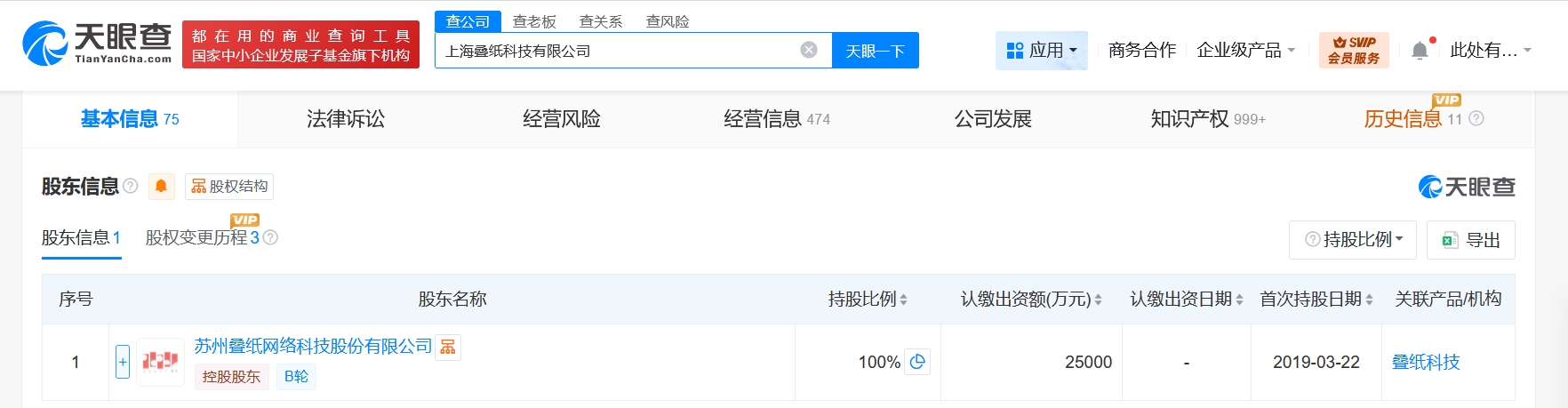Click help icon next to 股东信息 heading
This screenshot has height=408, width=1568.
pyautogui.click(x=131, y=186)
